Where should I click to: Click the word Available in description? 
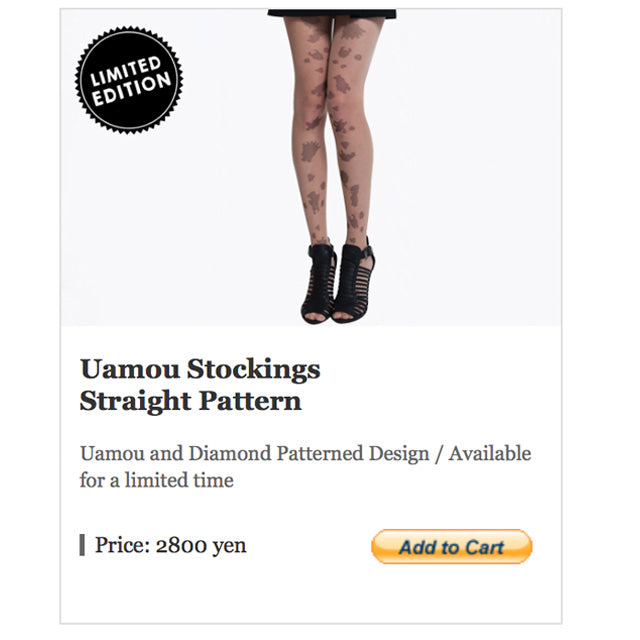[490, 453]
